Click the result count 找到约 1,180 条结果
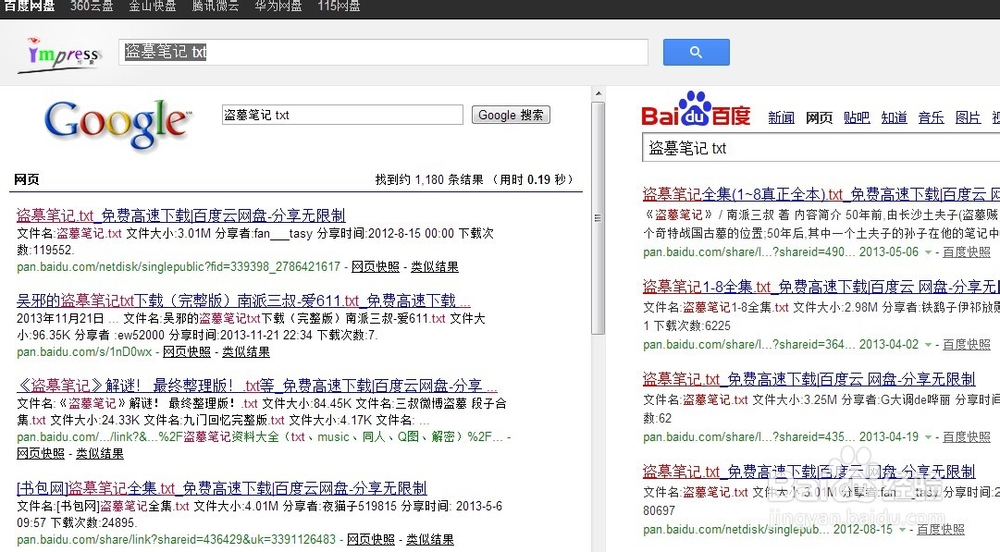1000x552 pixels. pos(427,180)
